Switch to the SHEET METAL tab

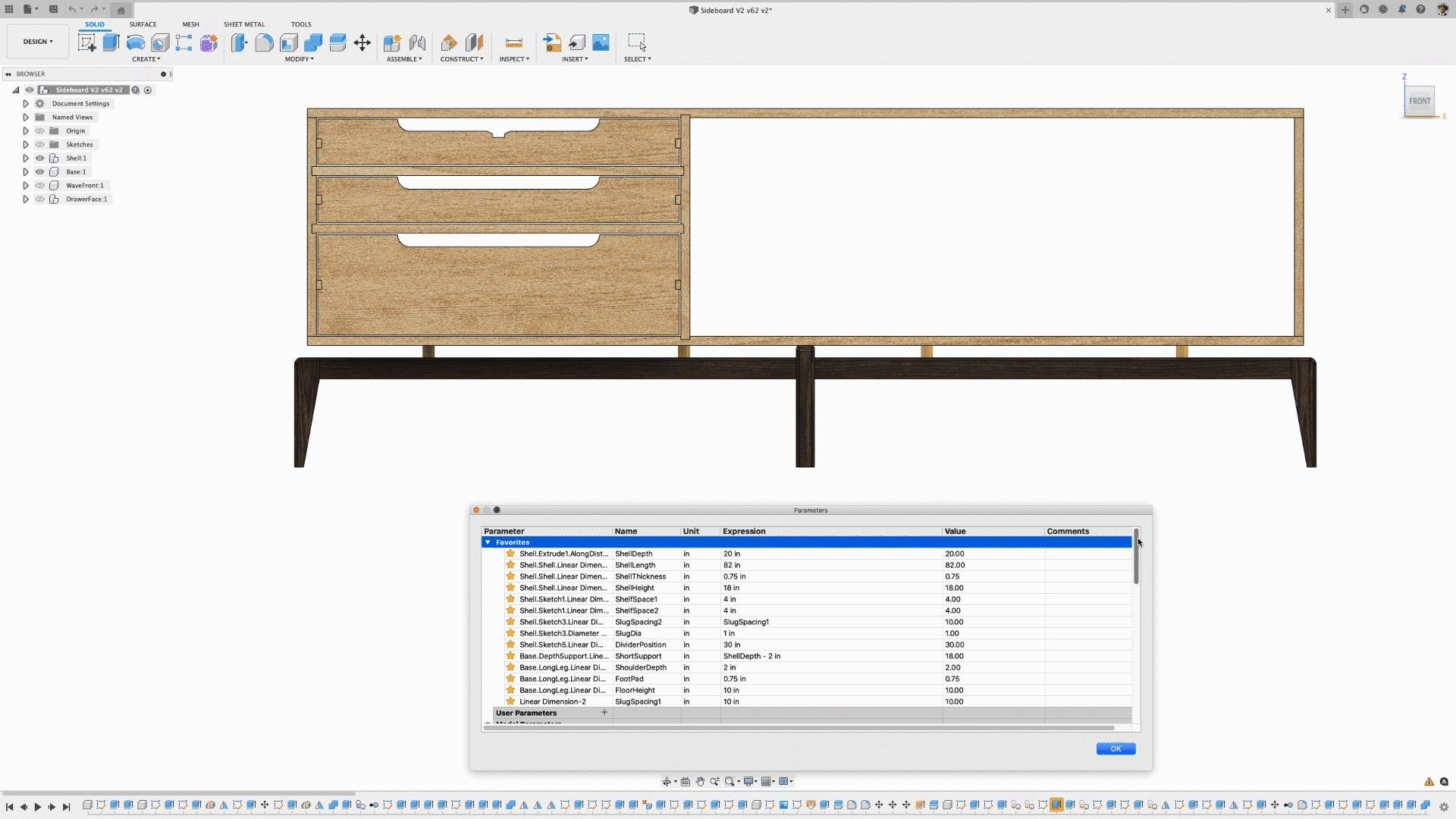tap(243, 24)
